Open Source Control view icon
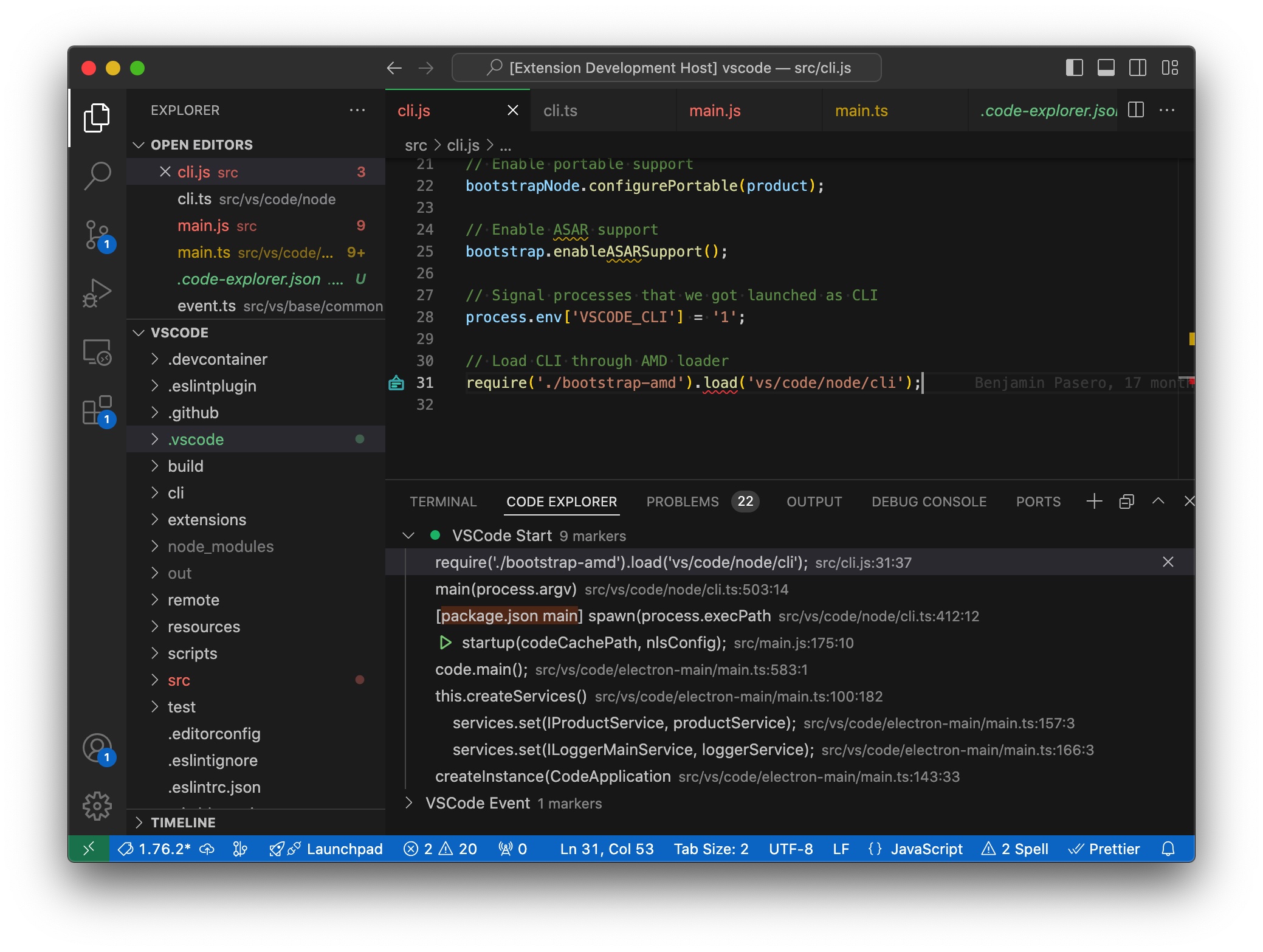The width and height of the screenshot is (1263, 952). (97, 235)
